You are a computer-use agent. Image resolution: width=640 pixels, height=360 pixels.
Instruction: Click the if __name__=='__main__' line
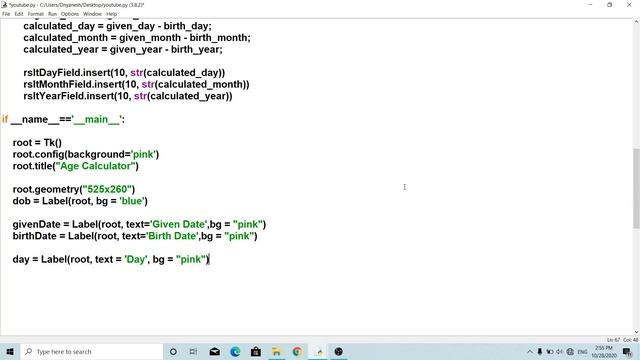[x=63, y=120]
